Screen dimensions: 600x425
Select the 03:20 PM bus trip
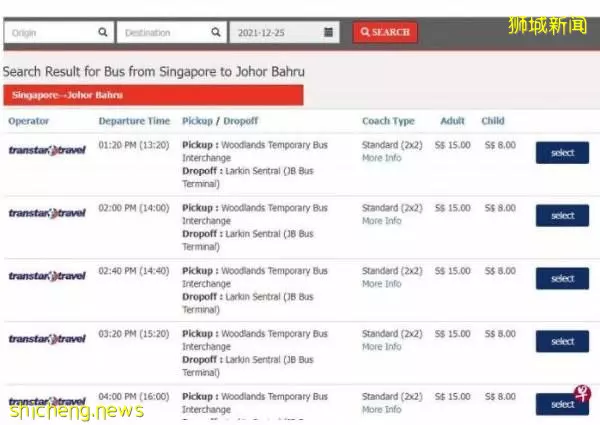pos(562,341)
